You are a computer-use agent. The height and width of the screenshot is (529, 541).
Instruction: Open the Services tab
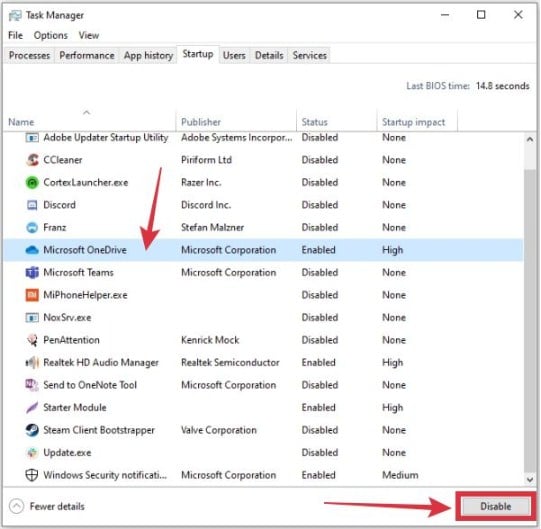click(x=309, y=56)
